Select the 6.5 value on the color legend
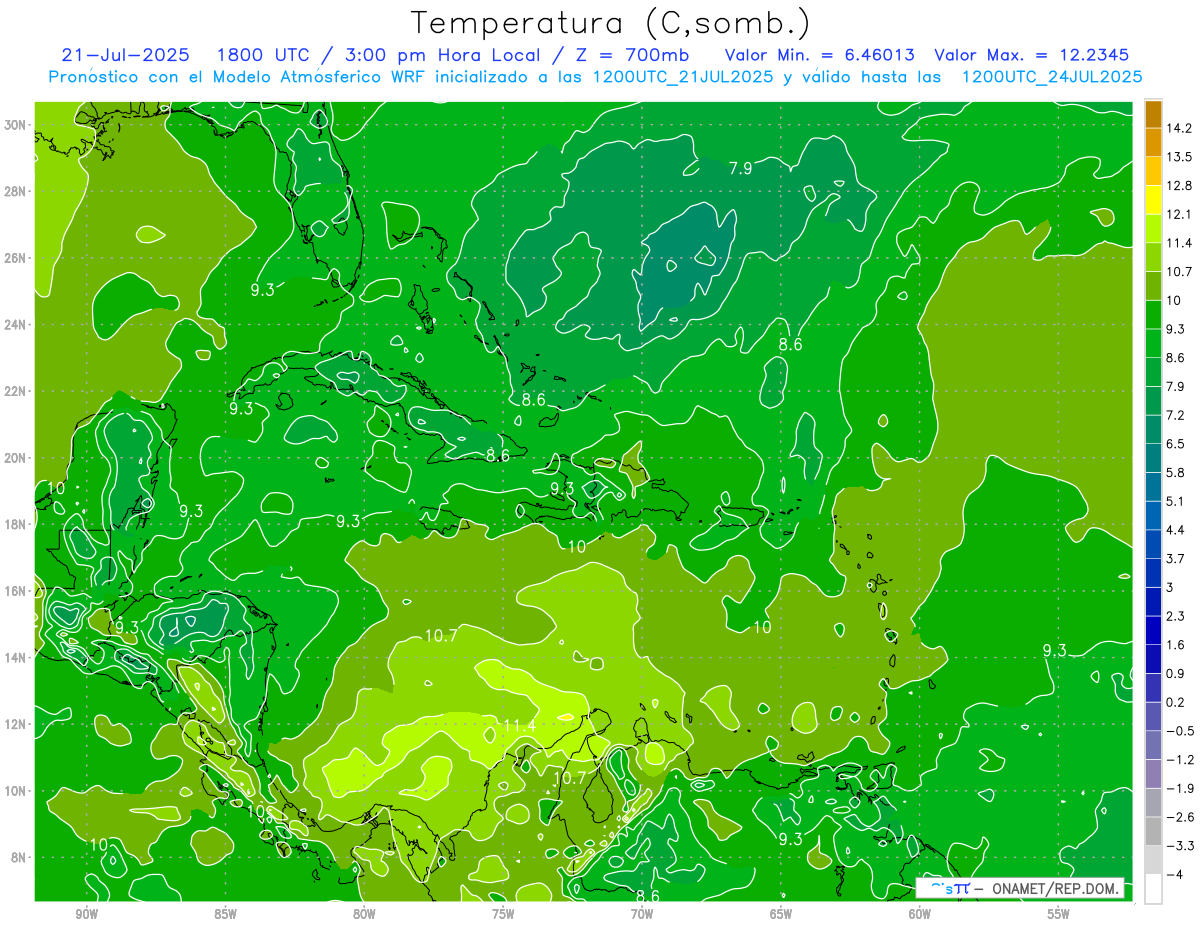Viewport: 1200px width, 927px height. [x=1176, y=444]
